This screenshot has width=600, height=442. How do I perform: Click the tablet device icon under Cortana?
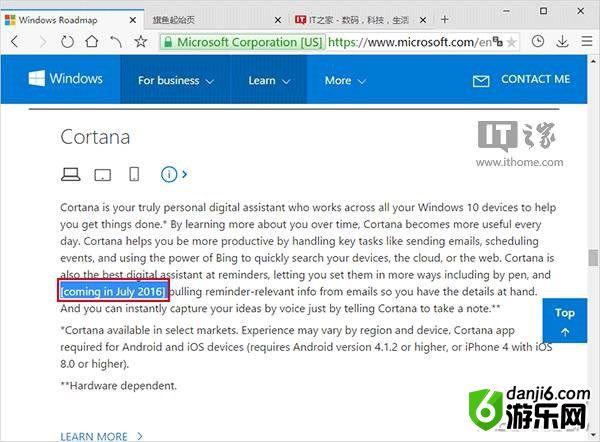103,175
